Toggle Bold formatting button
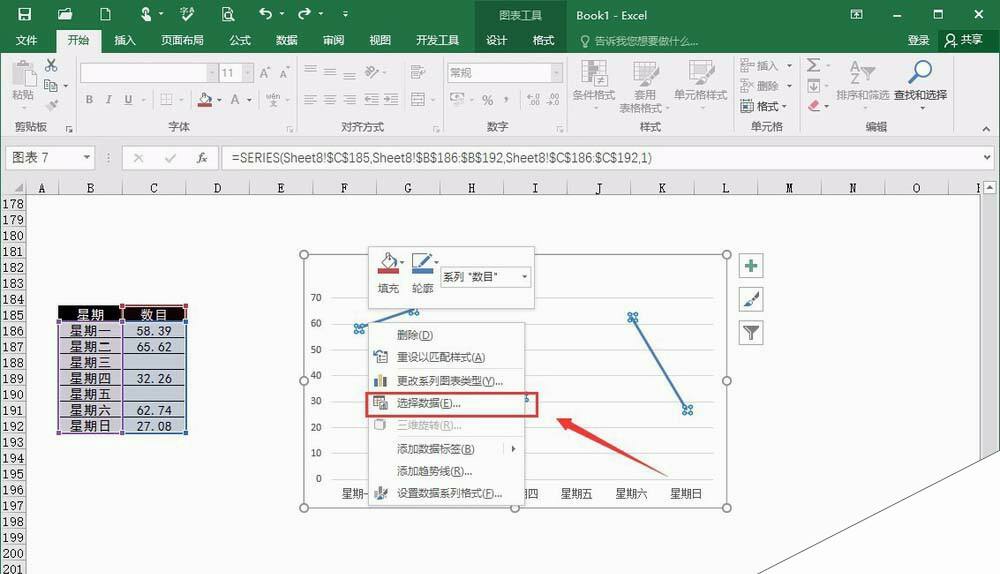The width and height of the screenshot is (1000, 574). (89, 99)
